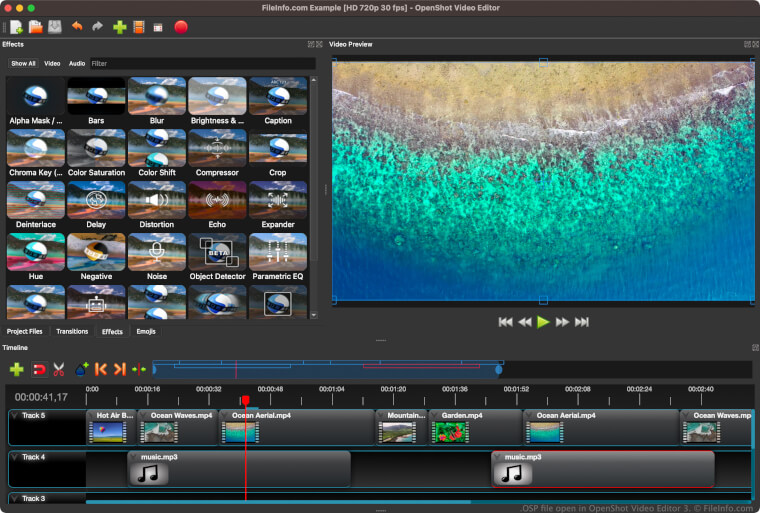
Task: Jump to the previous marker
Action: pyautogui.click(x=101, y=369)
